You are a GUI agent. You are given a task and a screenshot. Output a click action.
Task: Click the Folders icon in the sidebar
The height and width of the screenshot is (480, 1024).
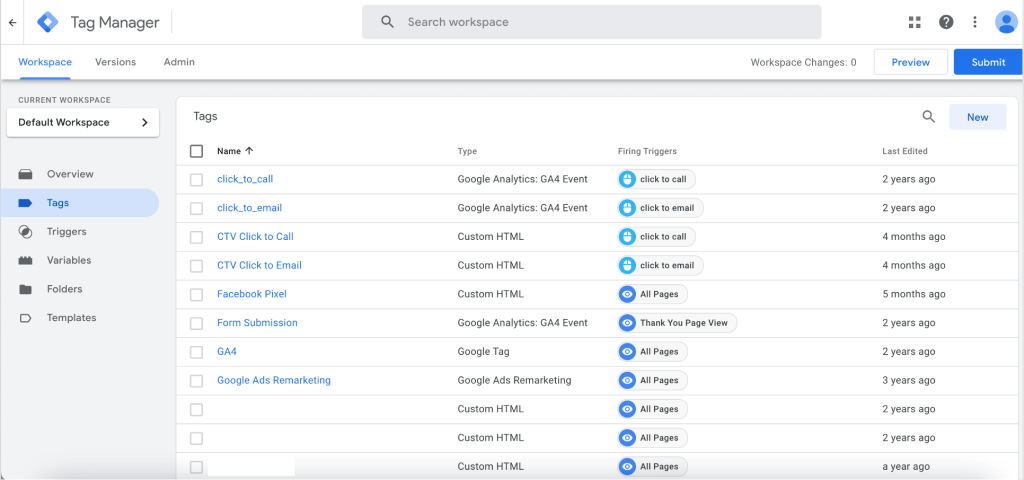pyautogui.click(x=25, y=289)
